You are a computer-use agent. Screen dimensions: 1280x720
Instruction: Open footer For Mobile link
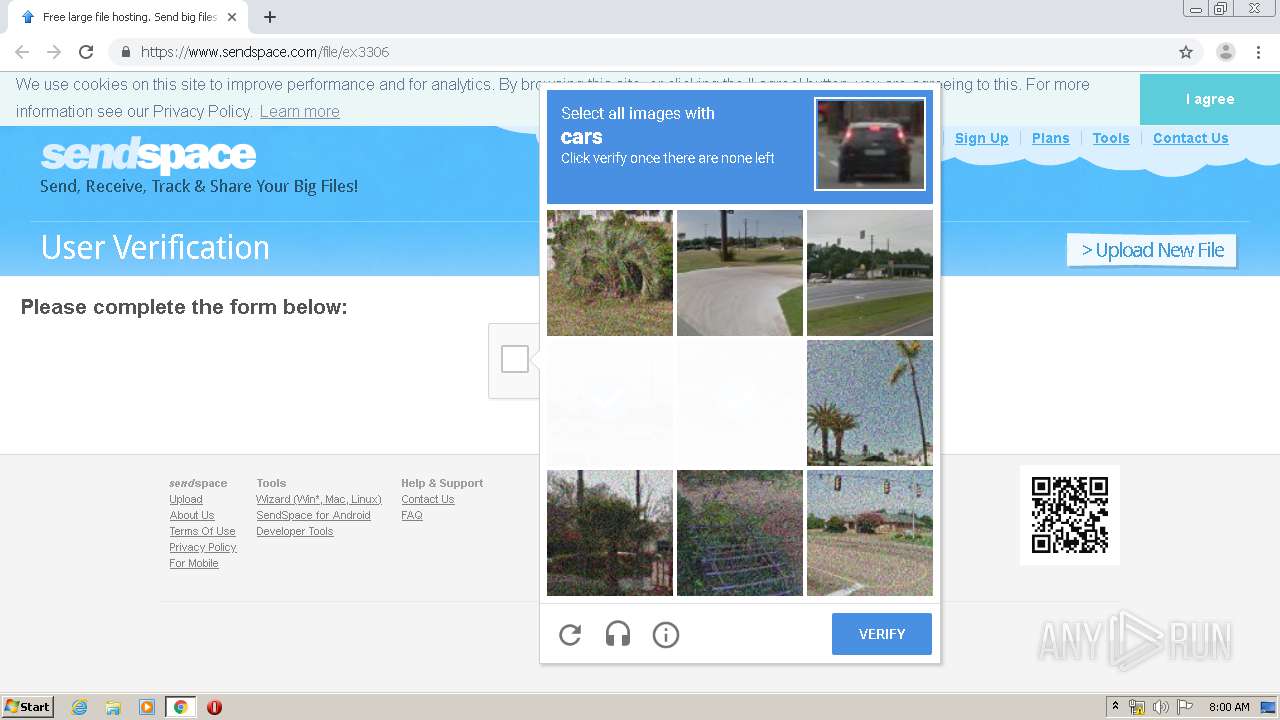click(194, 563)
